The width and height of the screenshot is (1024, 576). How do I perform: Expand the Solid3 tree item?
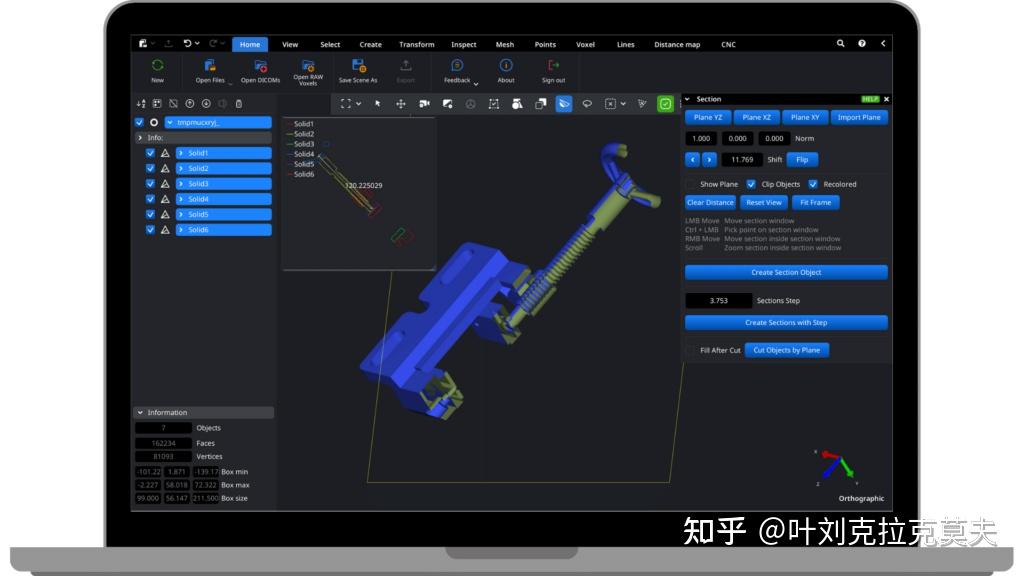tap(181, 184)
